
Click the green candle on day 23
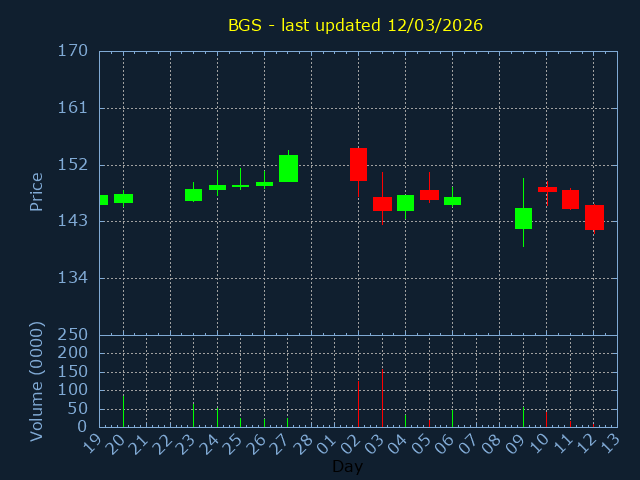(x=193, y=195)
